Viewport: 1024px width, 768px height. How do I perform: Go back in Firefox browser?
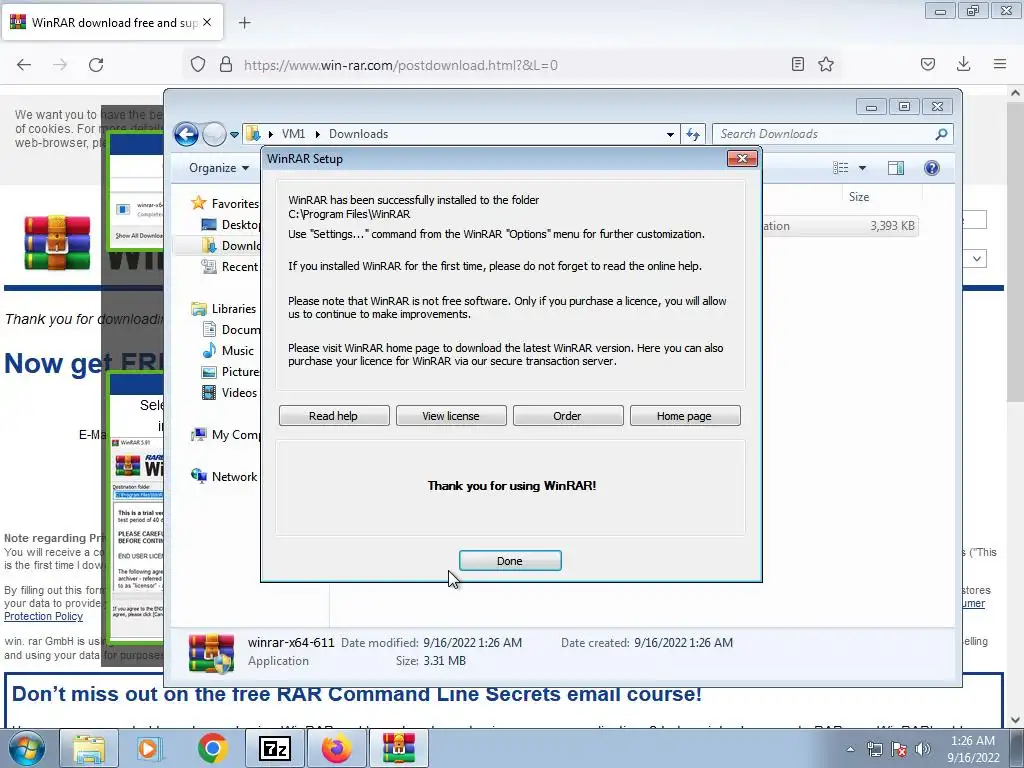tap(24, 65)
